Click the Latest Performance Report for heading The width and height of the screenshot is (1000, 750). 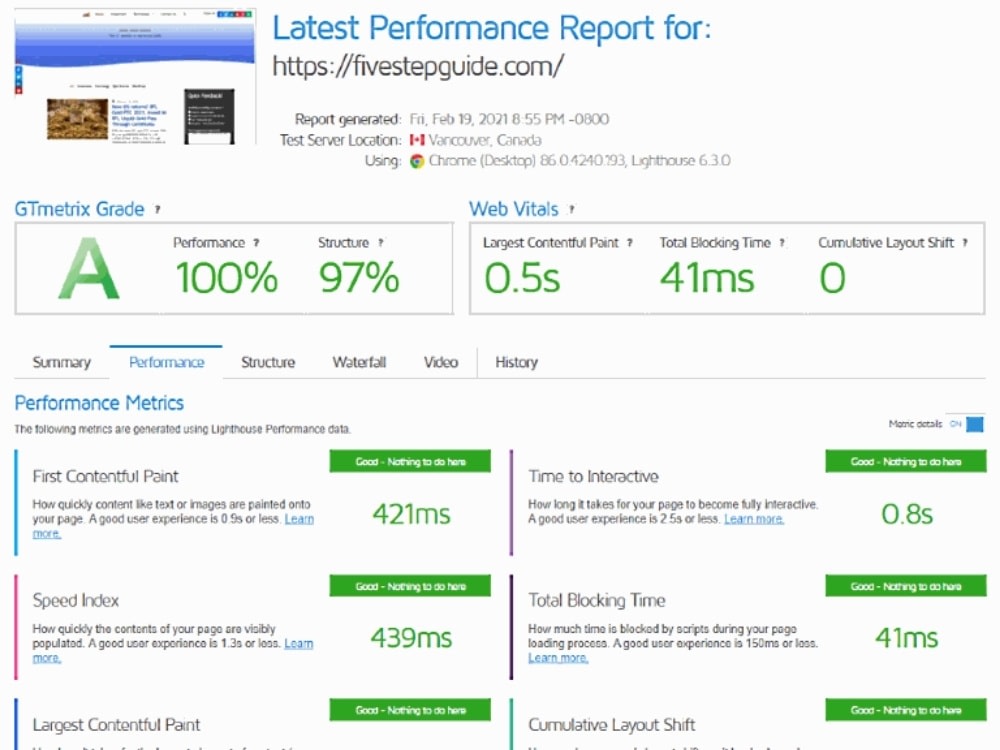click(x=492, y=28)
